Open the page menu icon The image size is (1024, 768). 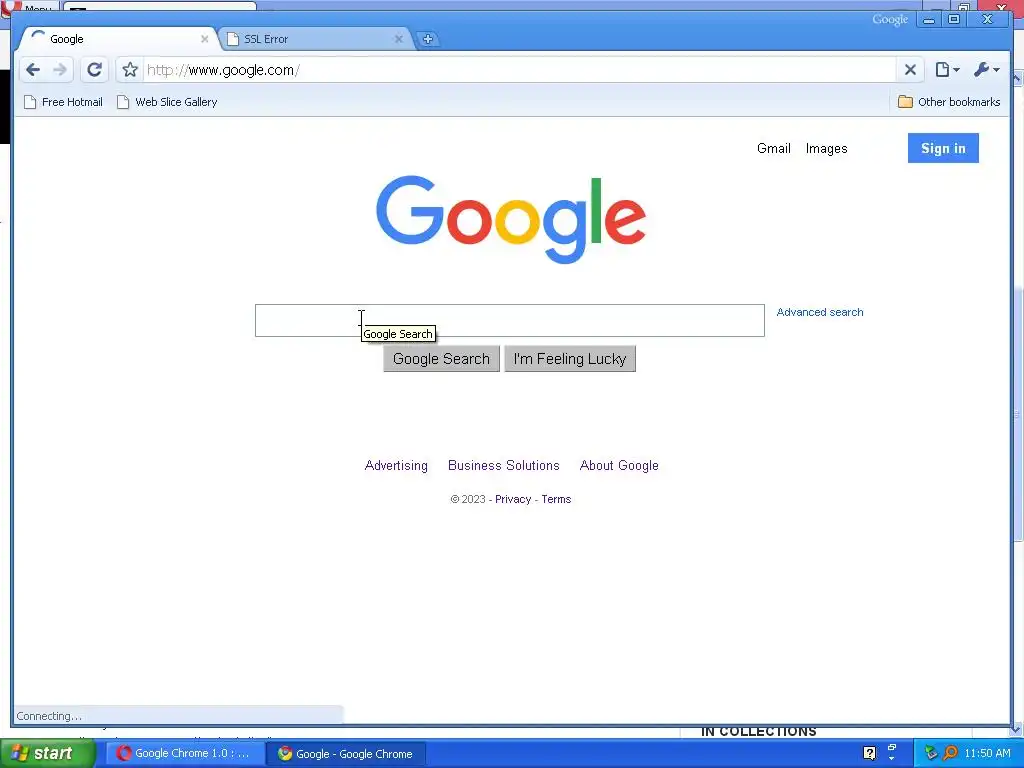pos(947,70)
